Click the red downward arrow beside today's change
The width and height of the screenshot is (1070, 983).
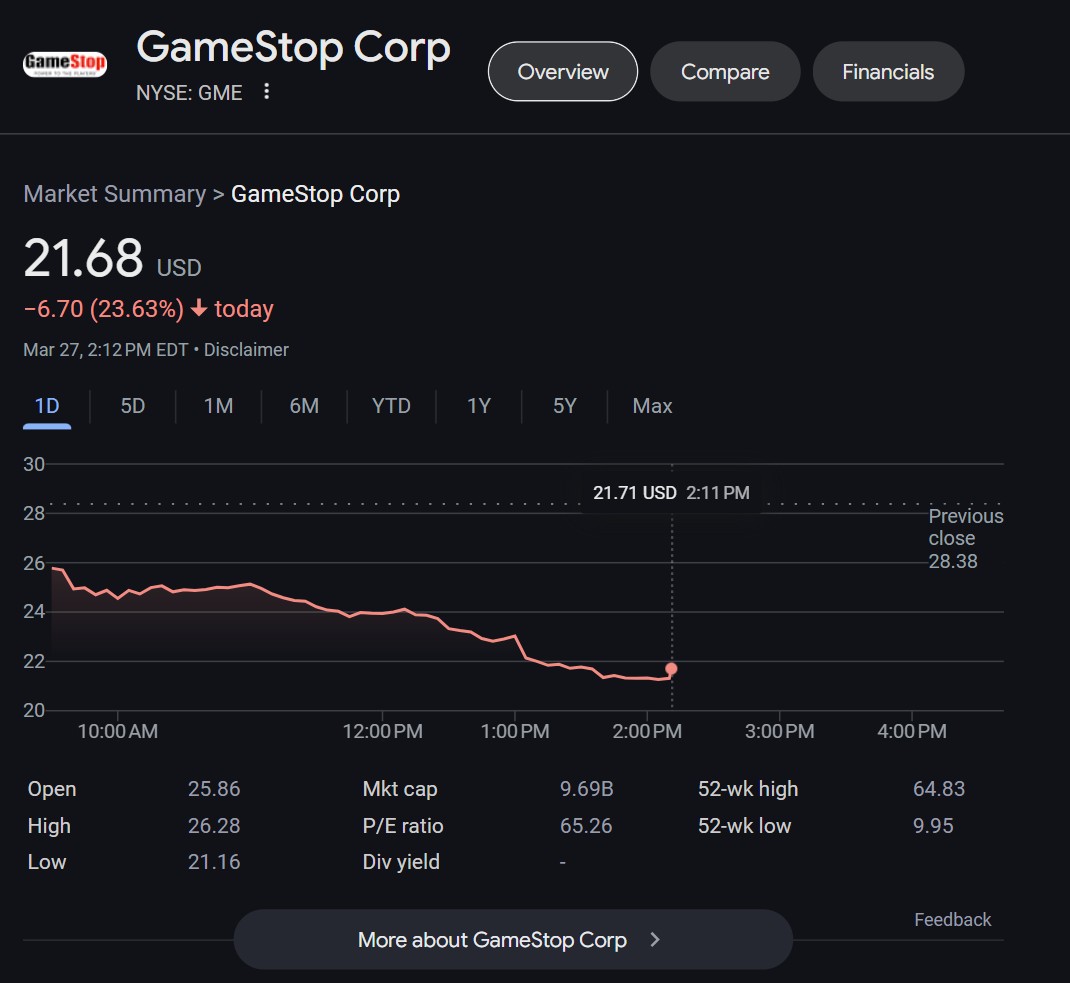point(196,309)
